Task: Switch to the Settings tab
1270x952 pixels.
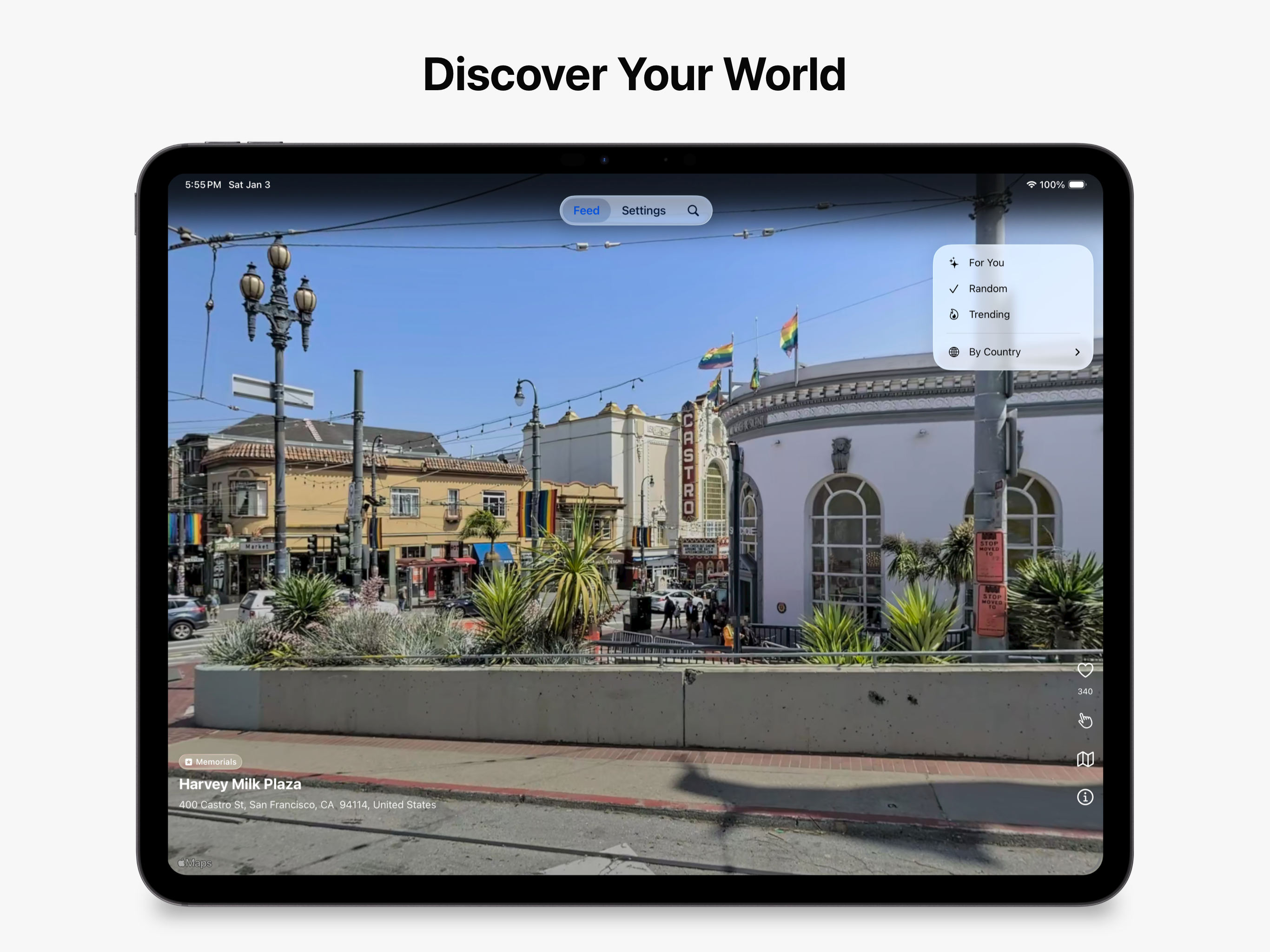Action: tap(643, 211)
